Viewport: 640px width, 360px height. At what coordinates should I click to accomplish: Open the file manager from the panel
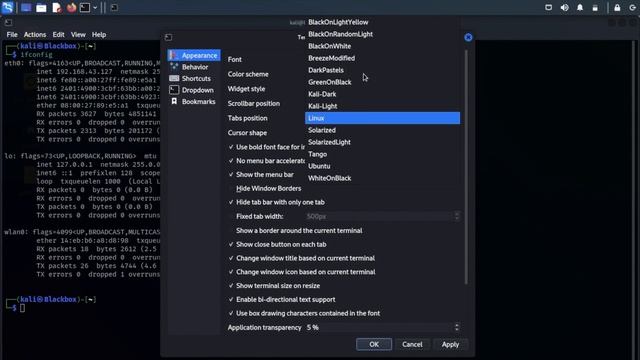click(x=41, y=7)
